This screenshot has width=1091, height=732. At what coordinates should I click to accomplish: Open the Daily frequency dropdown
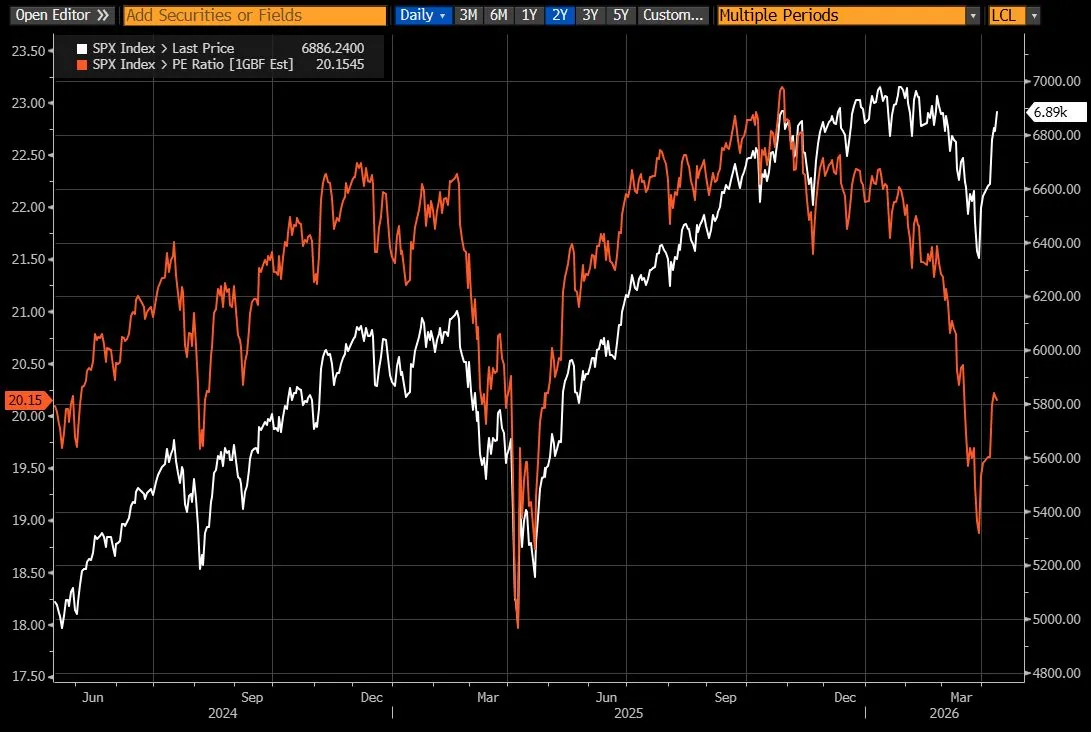[x=423, y=15]
